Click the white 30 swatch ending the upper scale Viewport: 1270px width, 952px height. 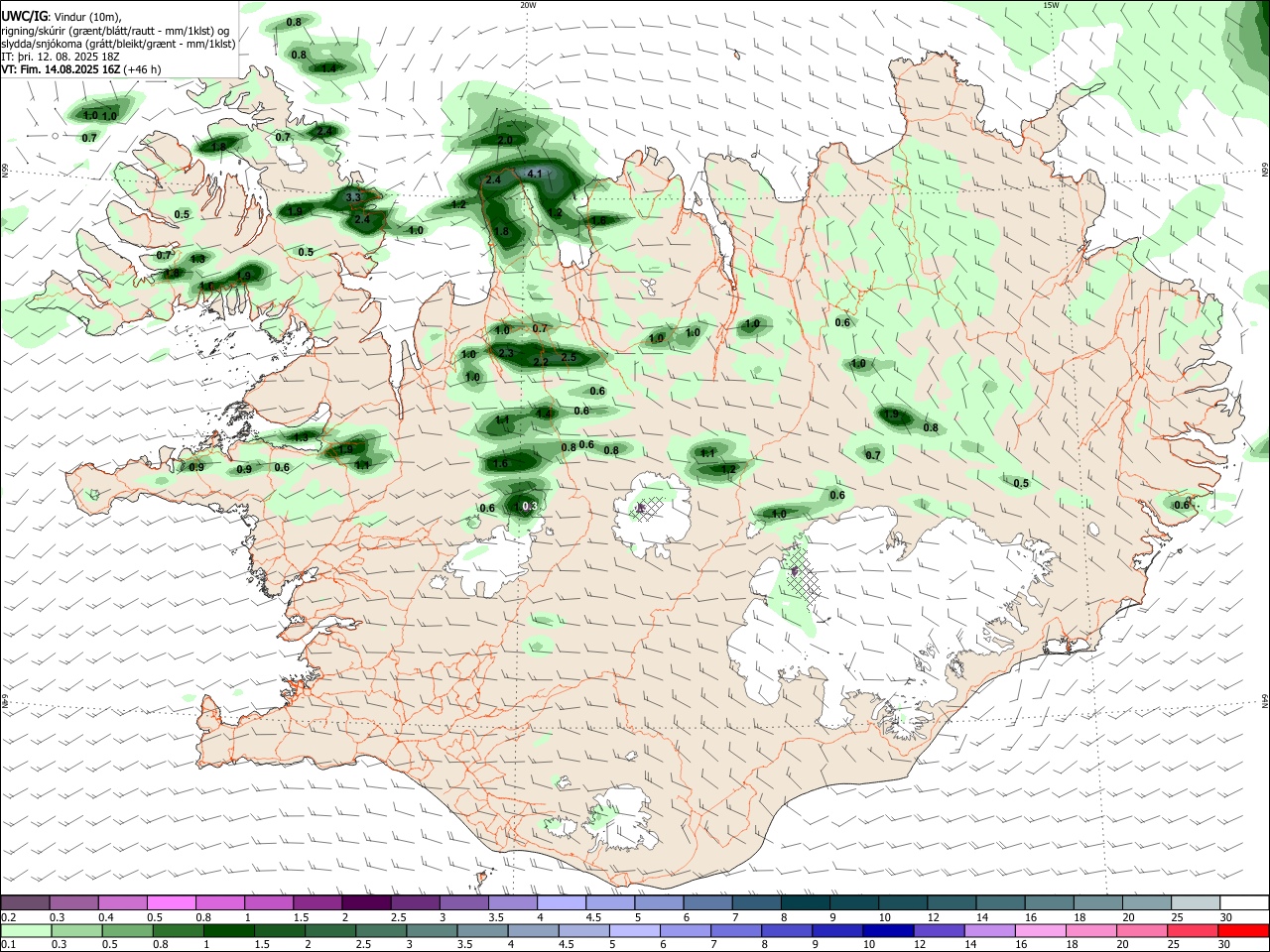[1244, 903]
